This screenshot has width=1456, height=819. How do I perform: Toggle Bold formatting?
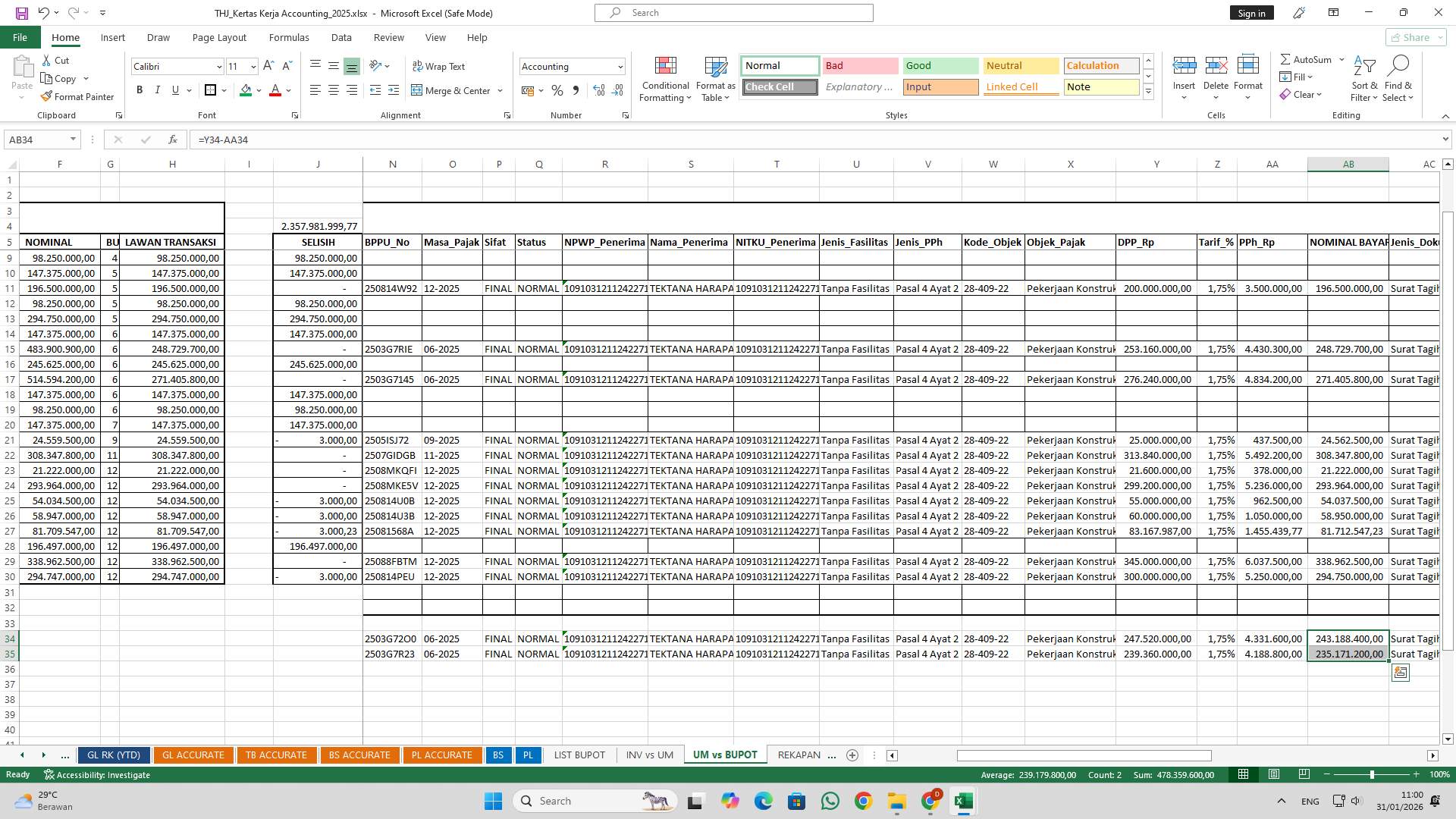[140, 90]
